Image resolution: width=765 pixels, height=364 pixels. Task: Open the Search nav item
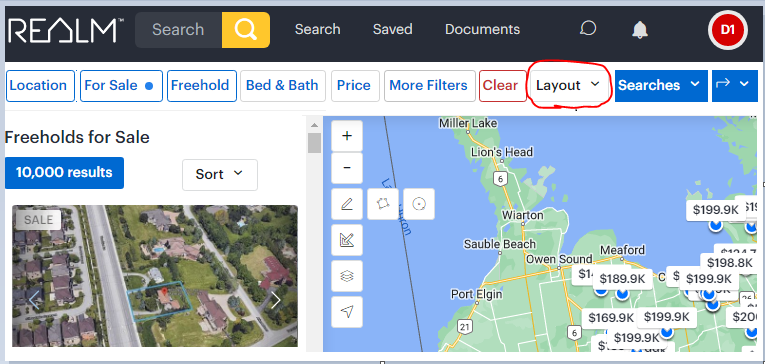click(x=318, y=29)
